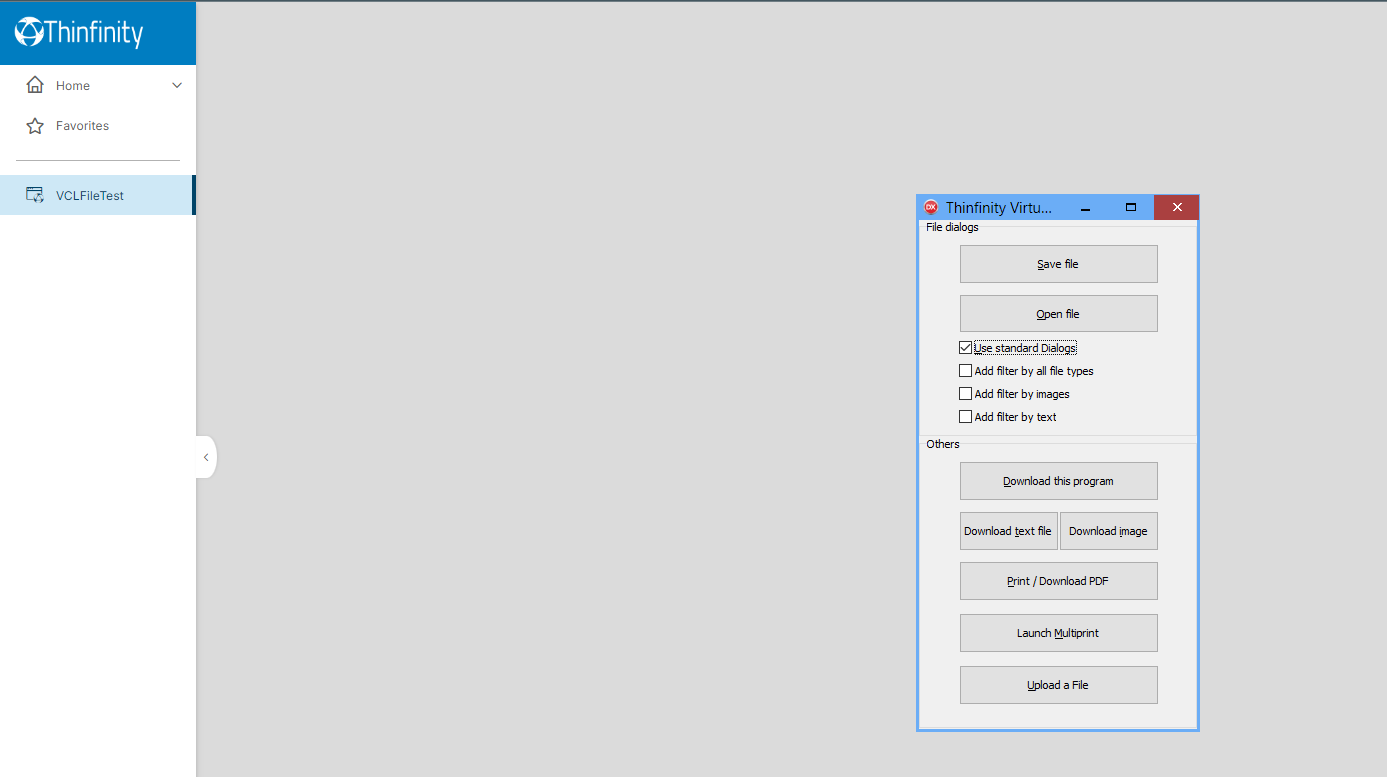Open the Favorites menu item
The height and width of the screenshot is (777, 1387).
tap(98, 126)
